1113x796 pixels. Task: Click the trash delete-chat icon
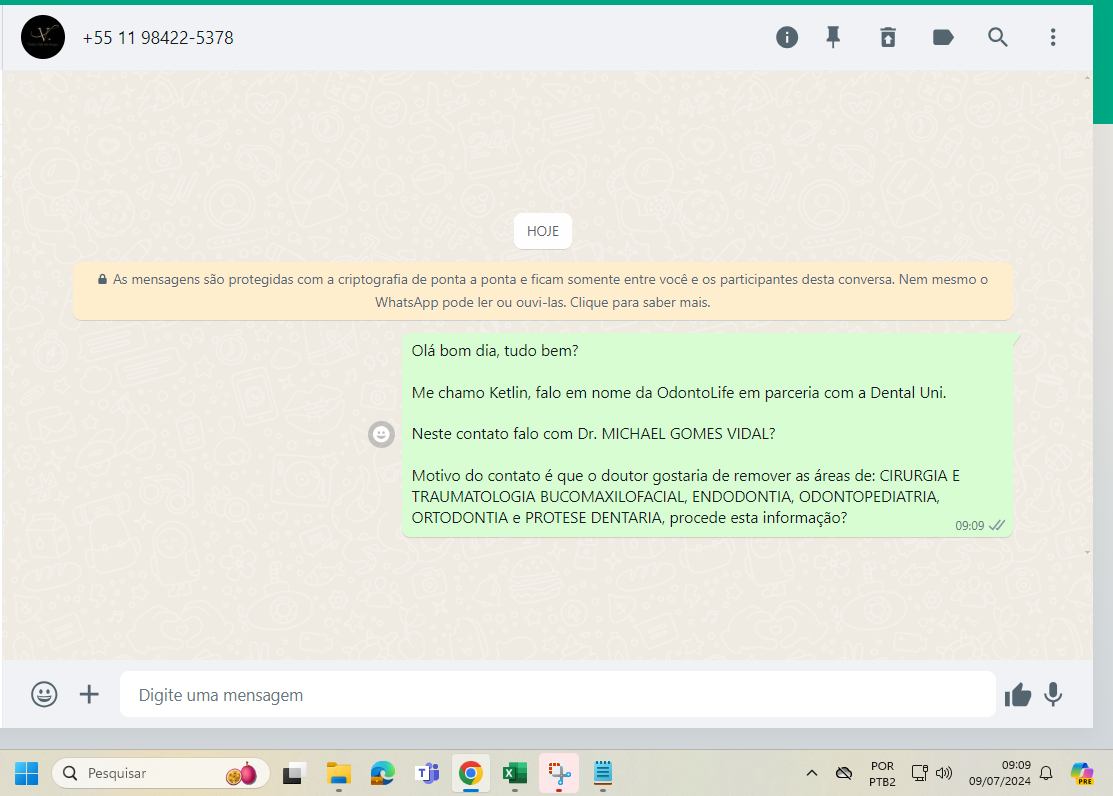pyautogui.click(x=888, y=37)
